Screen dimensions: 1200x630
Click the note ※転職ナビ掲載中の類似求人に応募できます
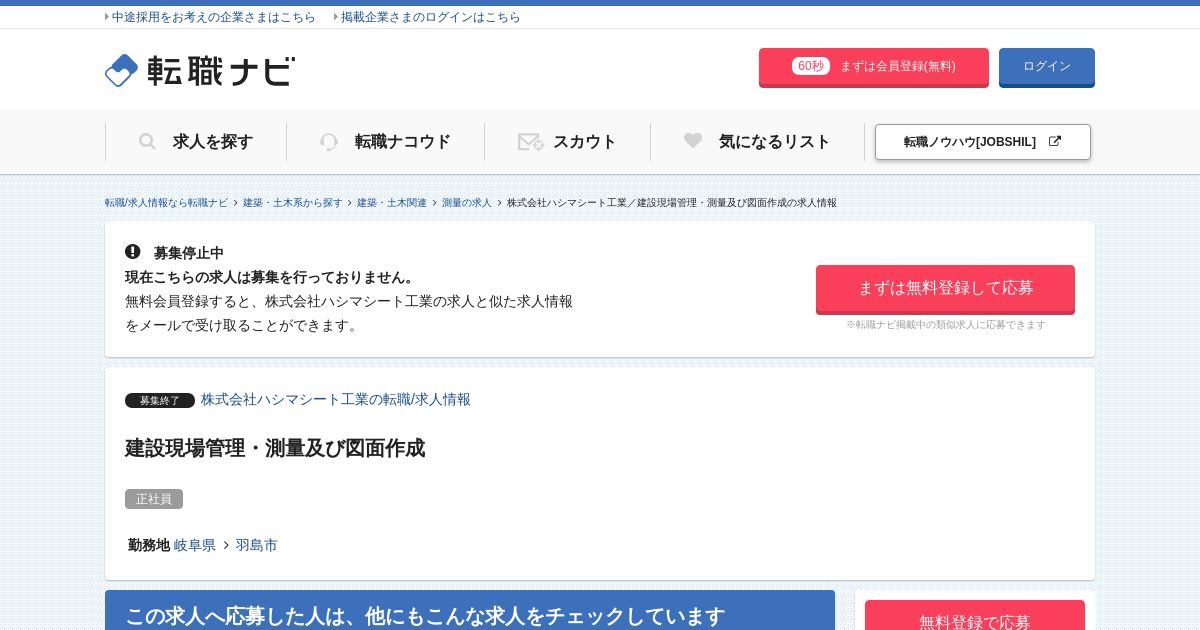pos(946,325)
